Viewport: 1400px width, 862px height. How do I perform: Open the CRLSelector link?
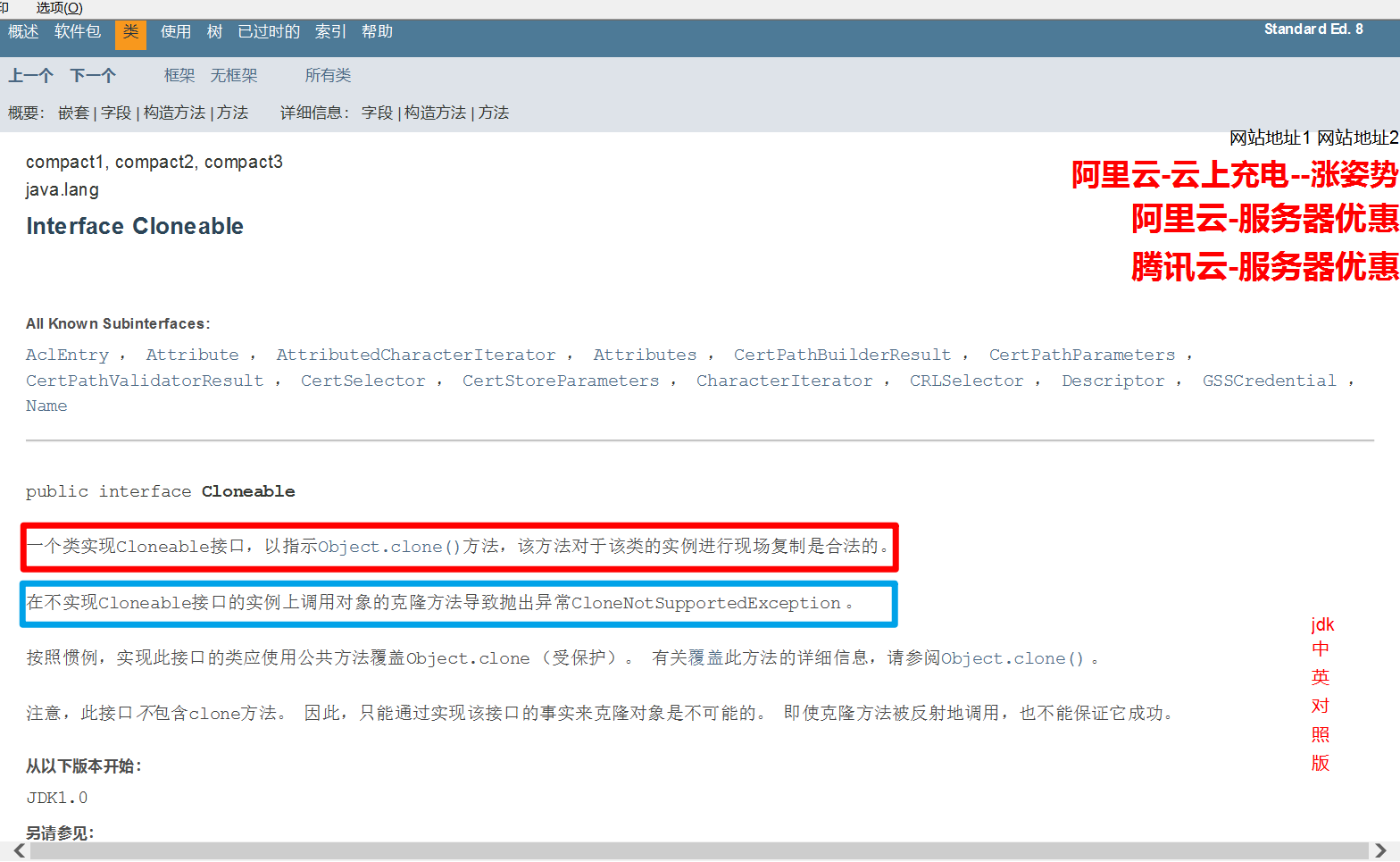click(x=966, y=381)
